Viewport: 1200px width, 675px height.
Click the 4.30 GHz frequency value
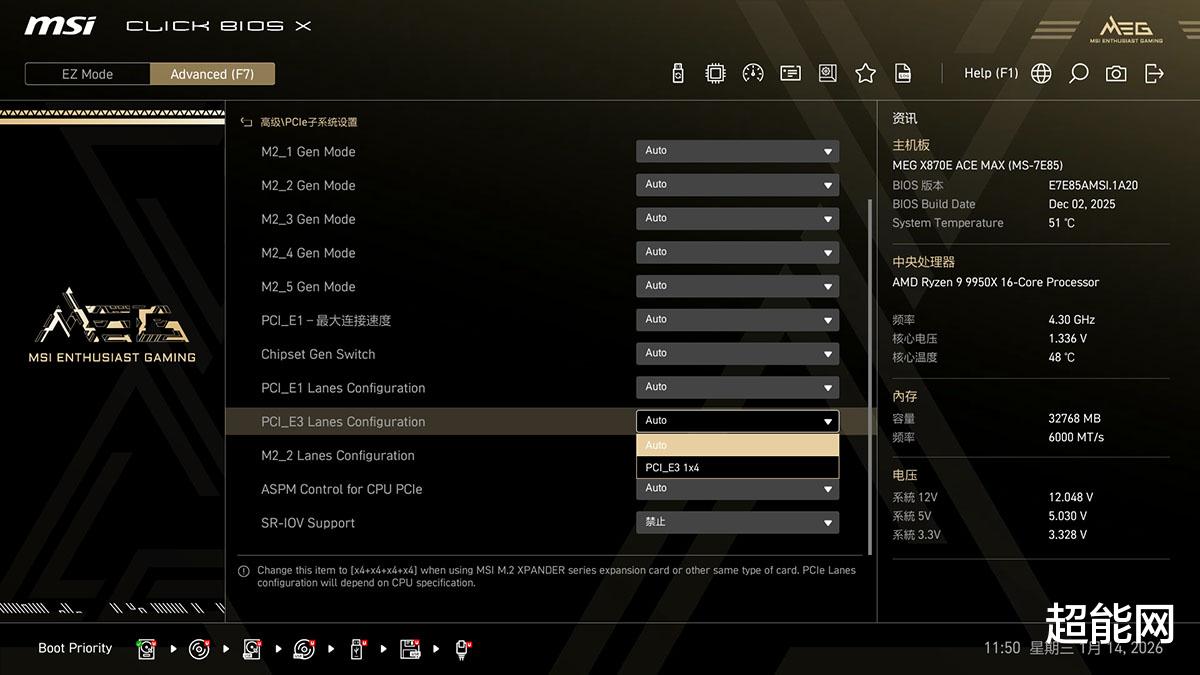pyautogui.click(x=1072, y=320)
